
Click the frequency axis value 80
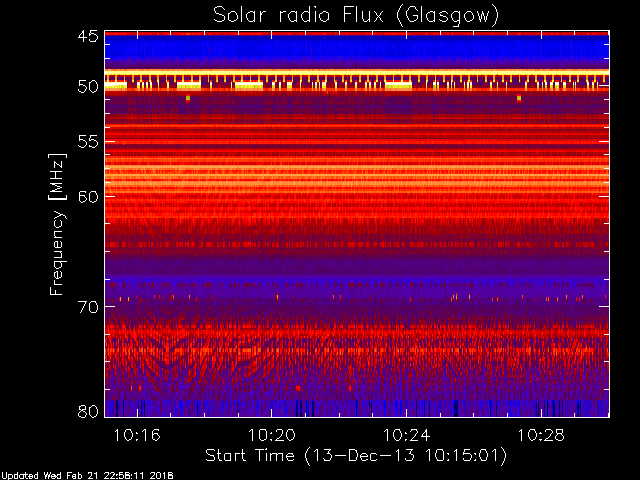click(88, 411)
